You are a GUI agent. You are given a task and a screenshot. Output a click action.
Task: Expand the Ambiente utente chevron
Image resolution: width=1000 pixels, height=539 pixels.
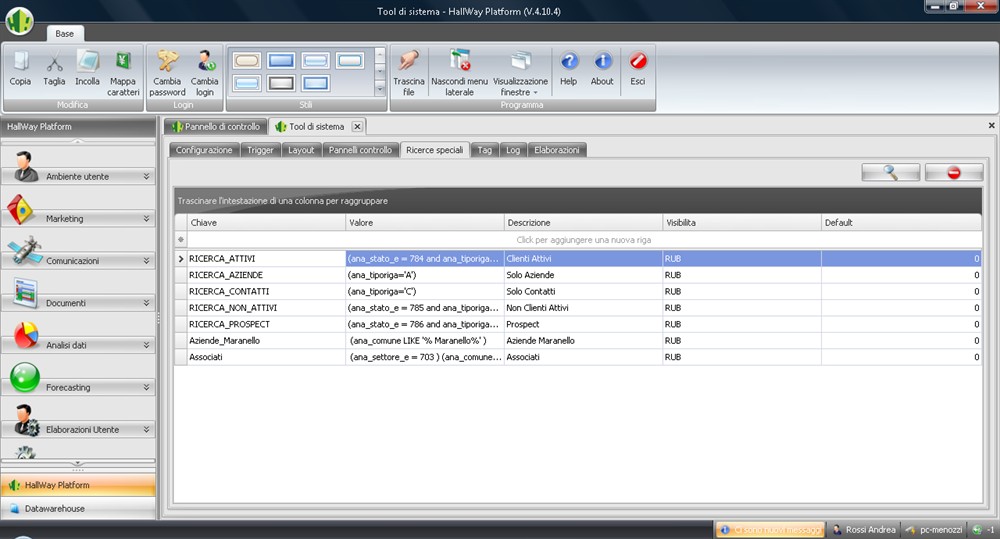pos(146,176)
